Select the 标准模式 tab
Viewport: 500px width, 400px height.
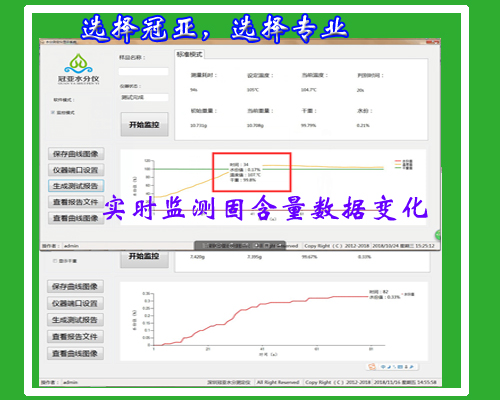coord(189,54)
